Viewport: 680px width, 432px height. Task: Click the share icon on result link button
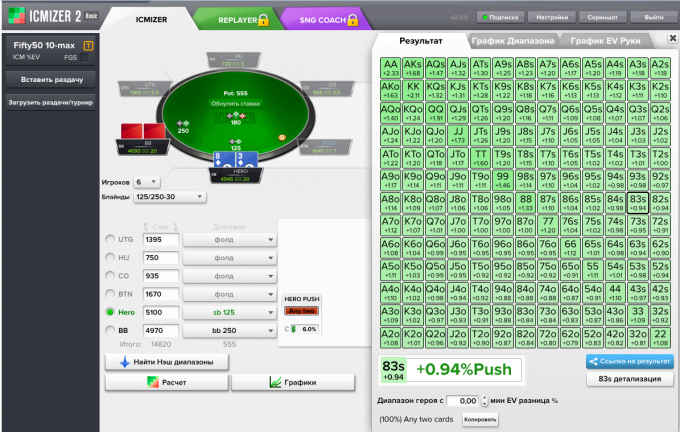593,361
